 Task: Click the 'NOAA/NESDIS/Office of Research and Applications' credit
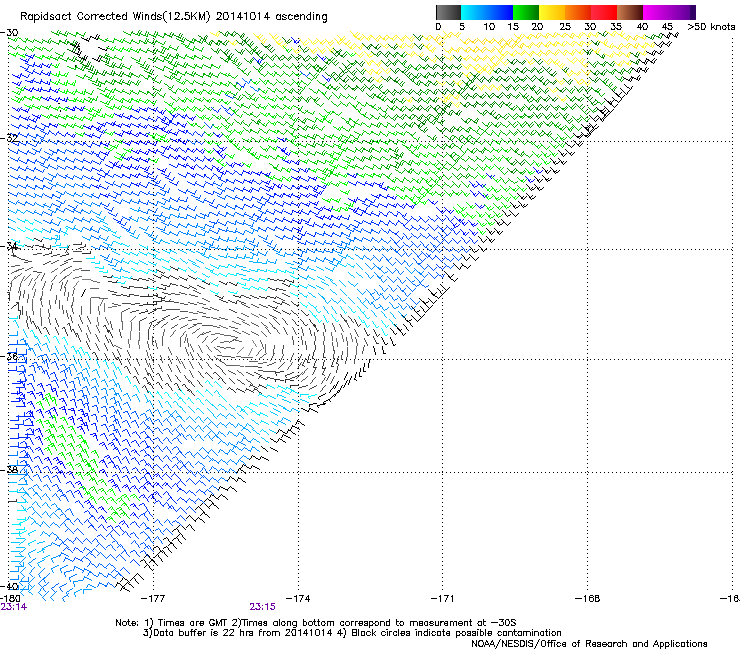tap(589, 644)
